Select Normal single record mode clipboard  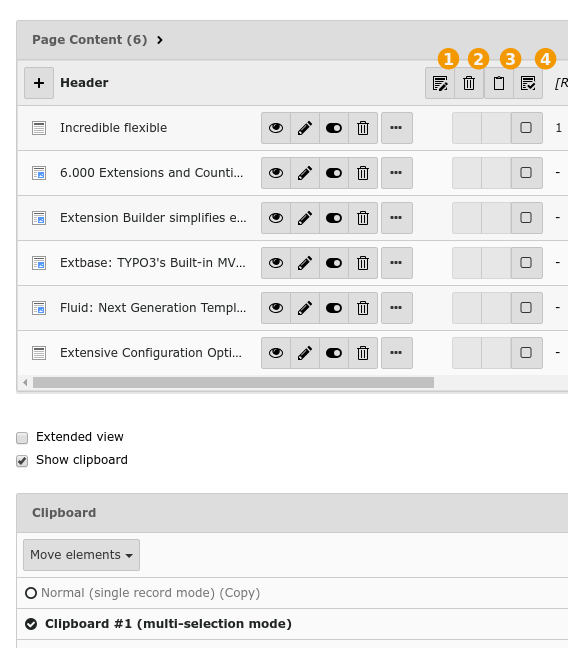pos(143,593)
